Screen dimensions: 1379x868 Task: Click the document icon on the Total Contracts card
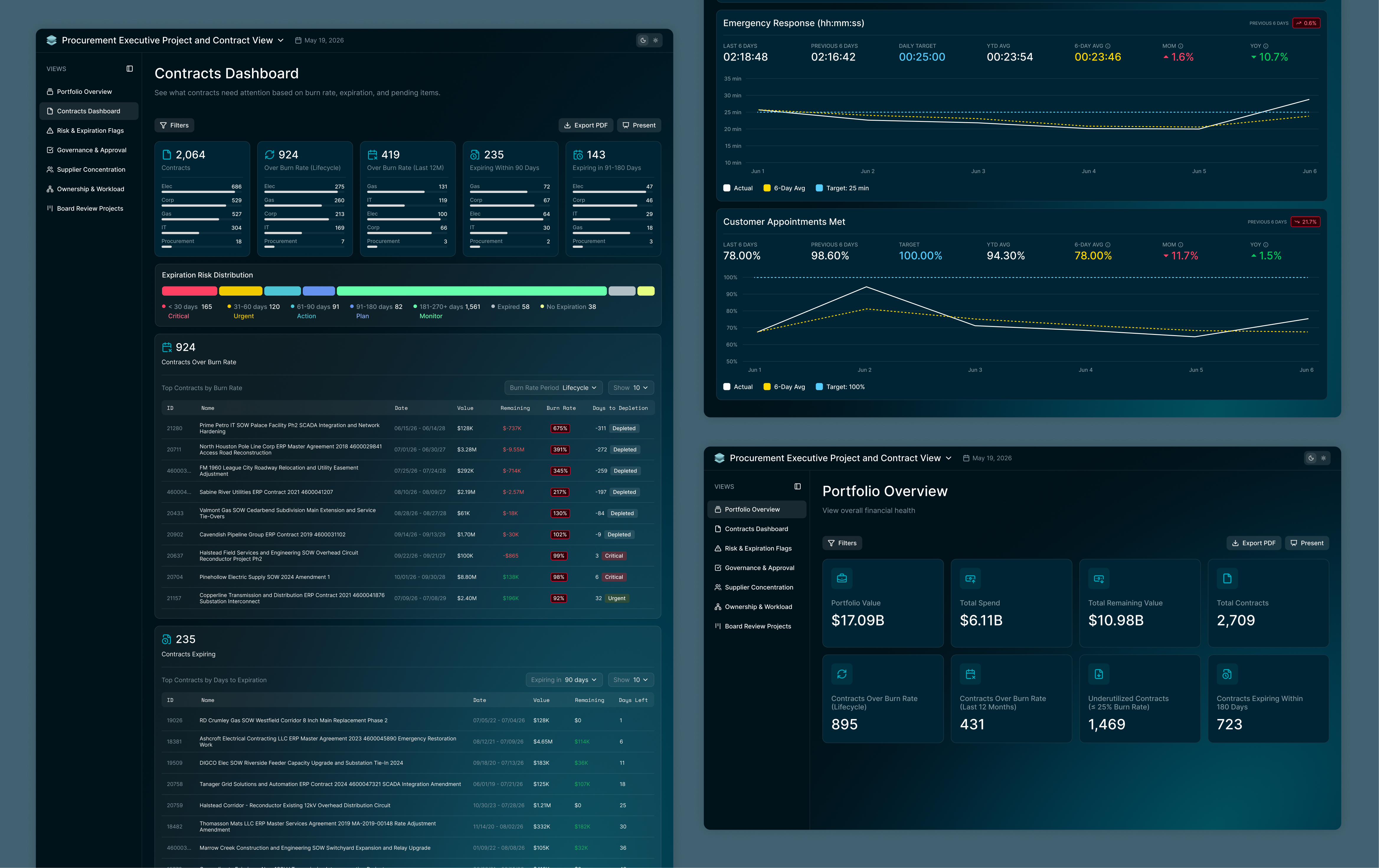pos(1227,578)
